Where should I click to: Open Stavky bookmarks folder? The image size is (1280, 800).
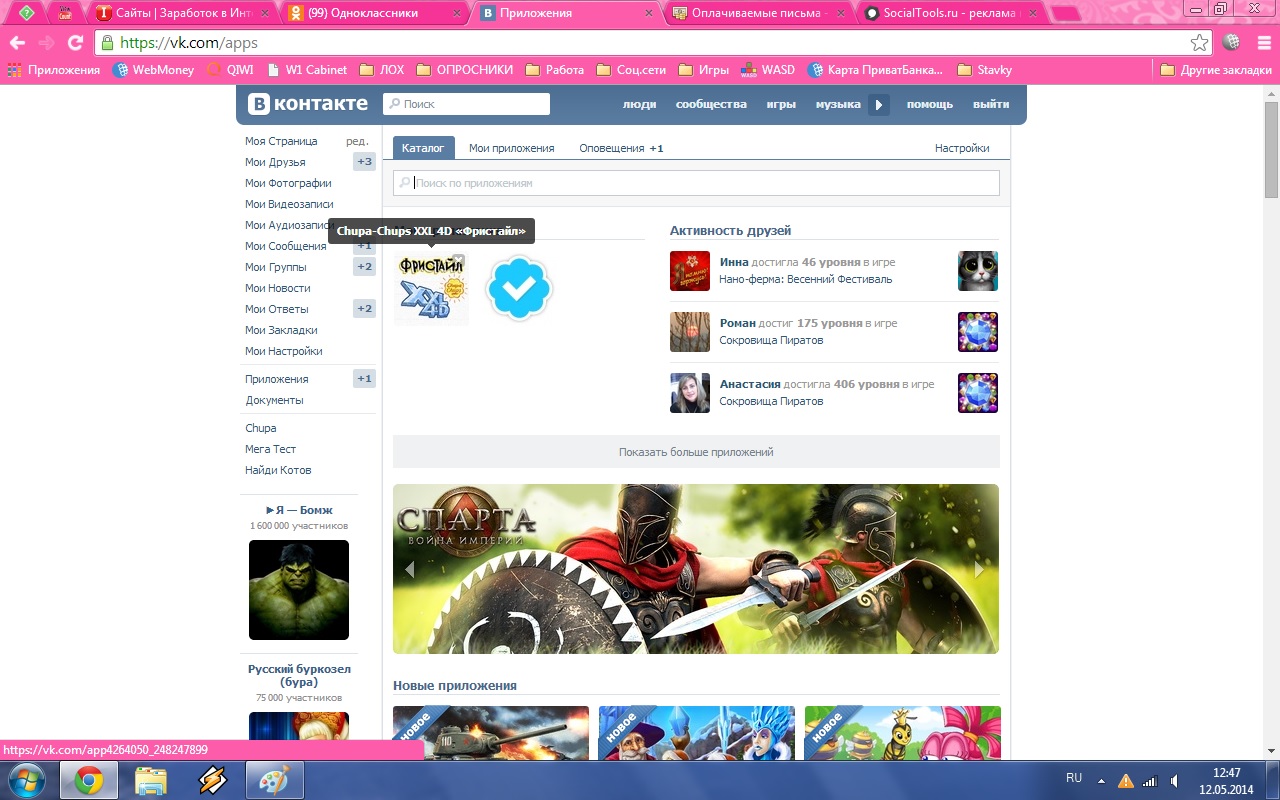[x=985, y=70]
